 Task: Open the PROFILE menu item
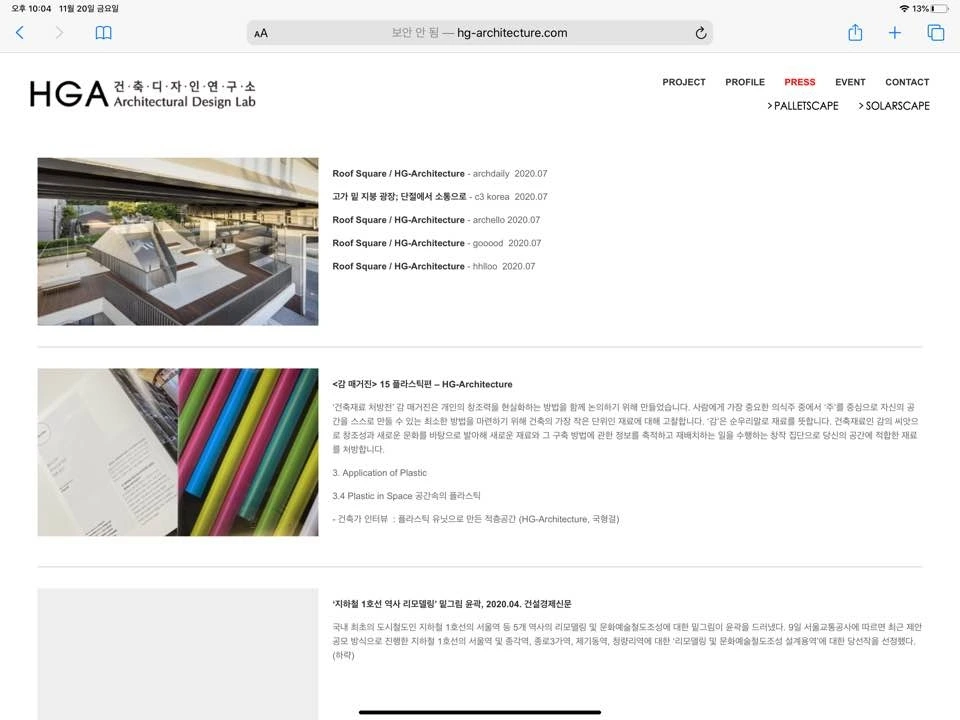click(745, 82)
